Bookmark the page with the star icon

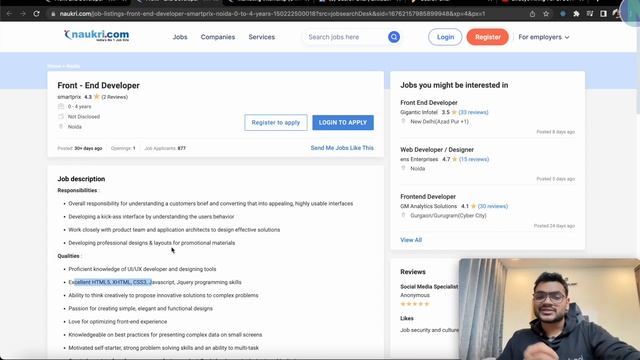click(546, 13)
